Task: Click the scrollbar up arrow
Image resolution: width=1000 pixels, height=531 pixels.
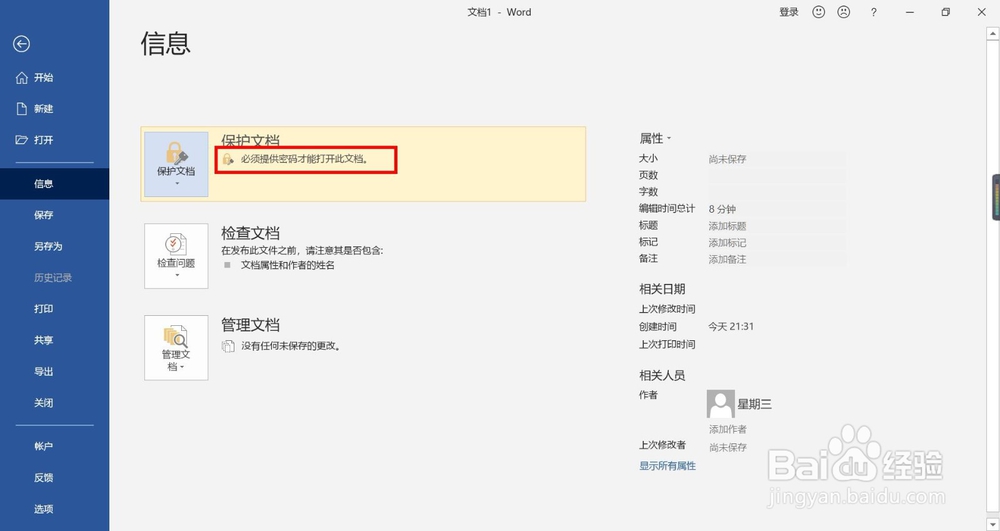Action: [992, 33]
